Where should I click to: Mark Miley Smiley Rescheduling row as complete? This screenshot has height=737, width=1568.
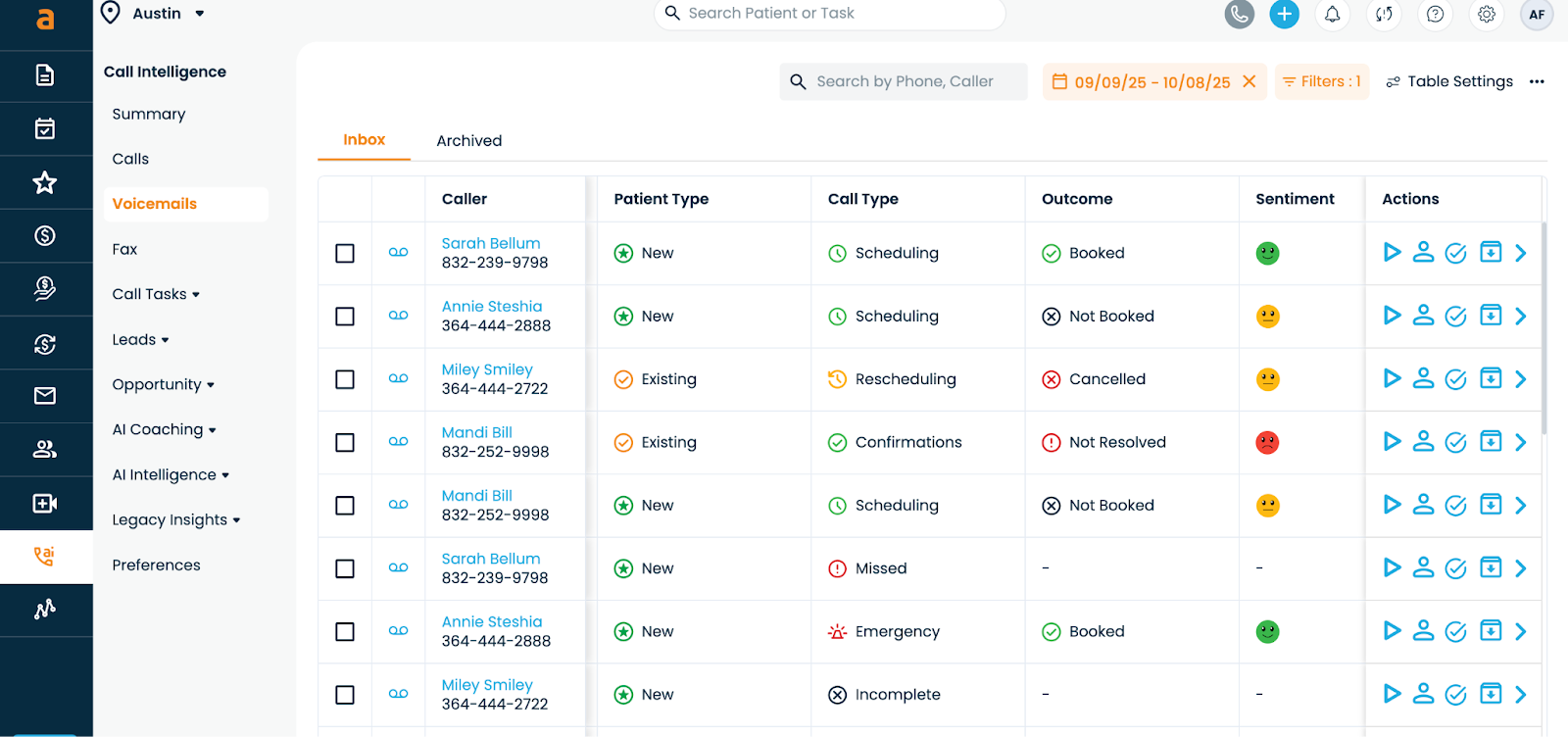pos(1456,379)
